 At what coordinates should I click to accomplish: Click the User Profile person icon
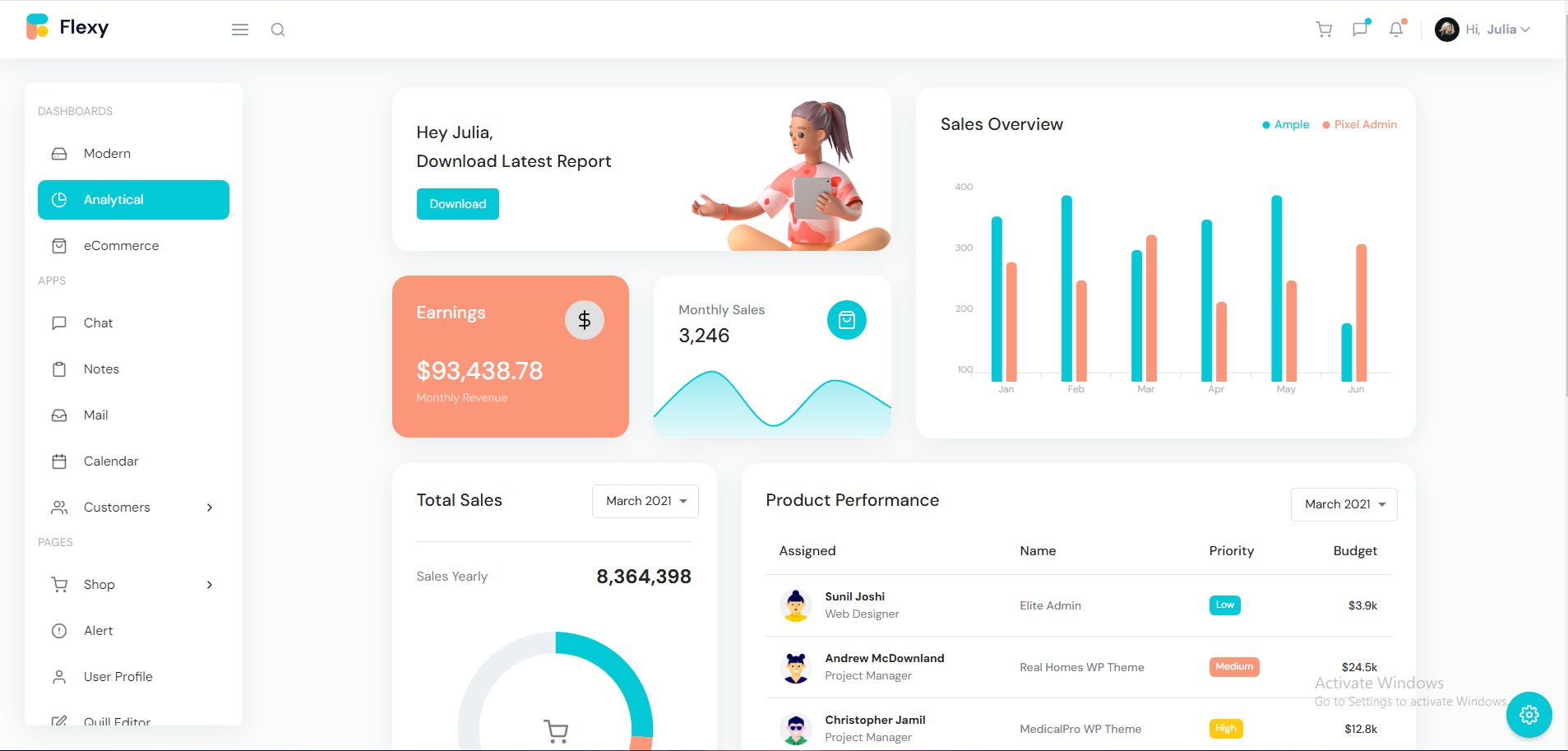click(x=59, y=677)
